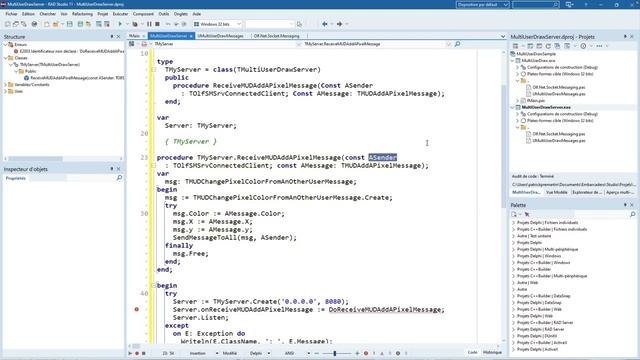Click search icon in Inspecteur d'objets

pyautogui.click(x=119, y=178)
